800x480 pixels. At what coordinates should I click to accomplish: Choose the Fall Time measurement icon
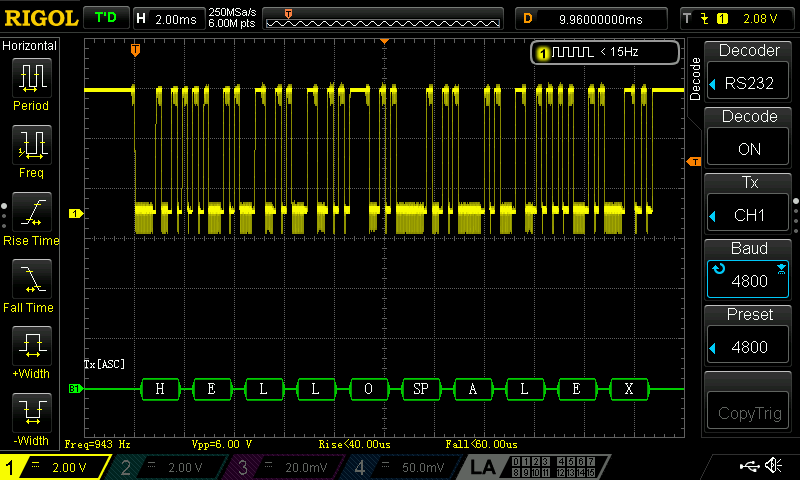[32, 279]
